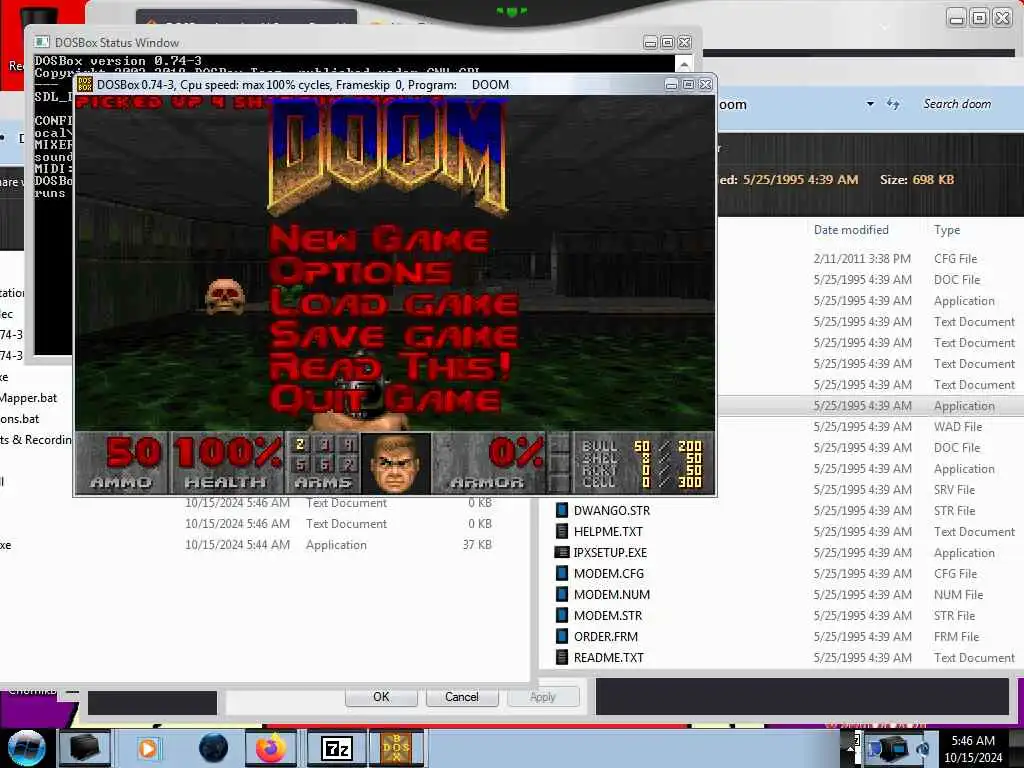Open Options in the DOOM menu
This screenshot has width=1024, height=768.
coord(360,270)
